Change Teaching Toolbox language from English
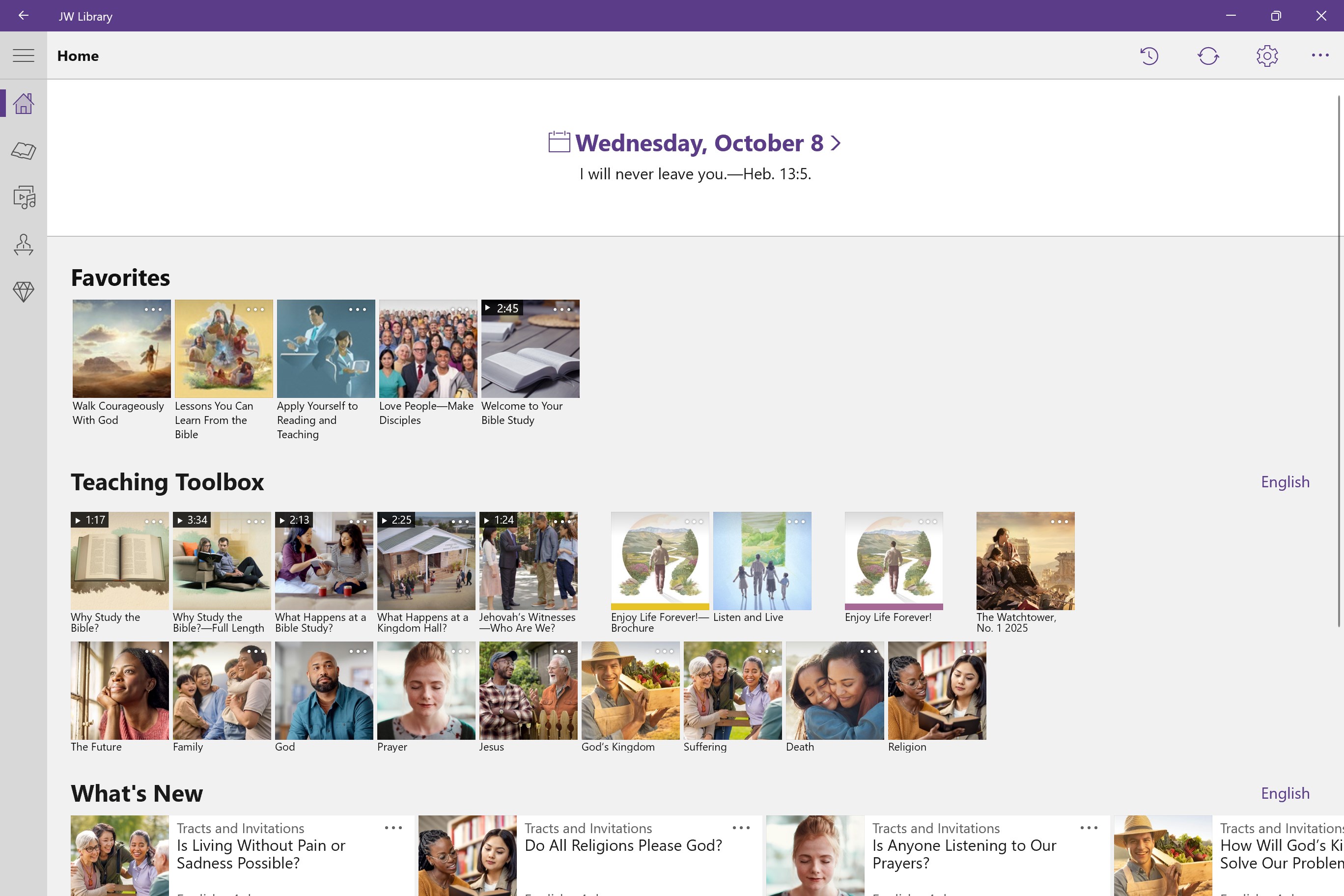 (1285, 482)
